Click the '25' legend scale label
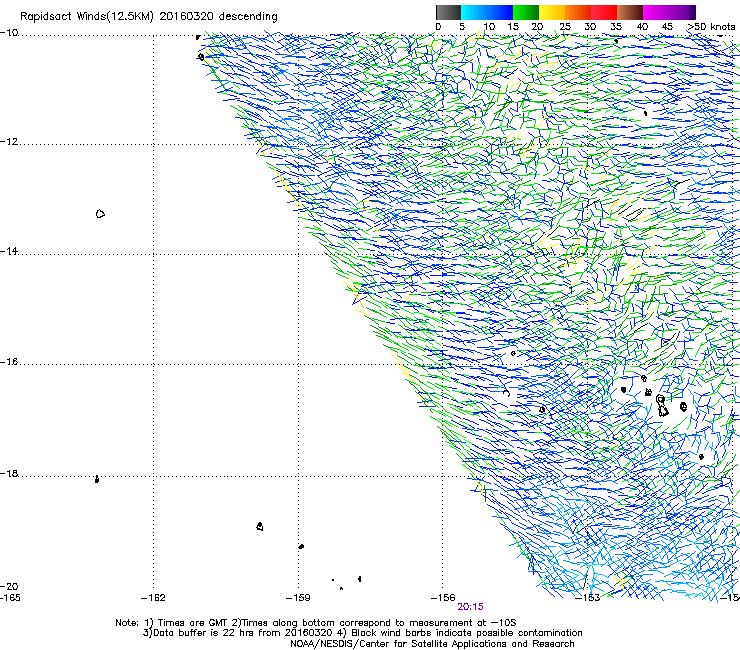 [x=565, y=27]
